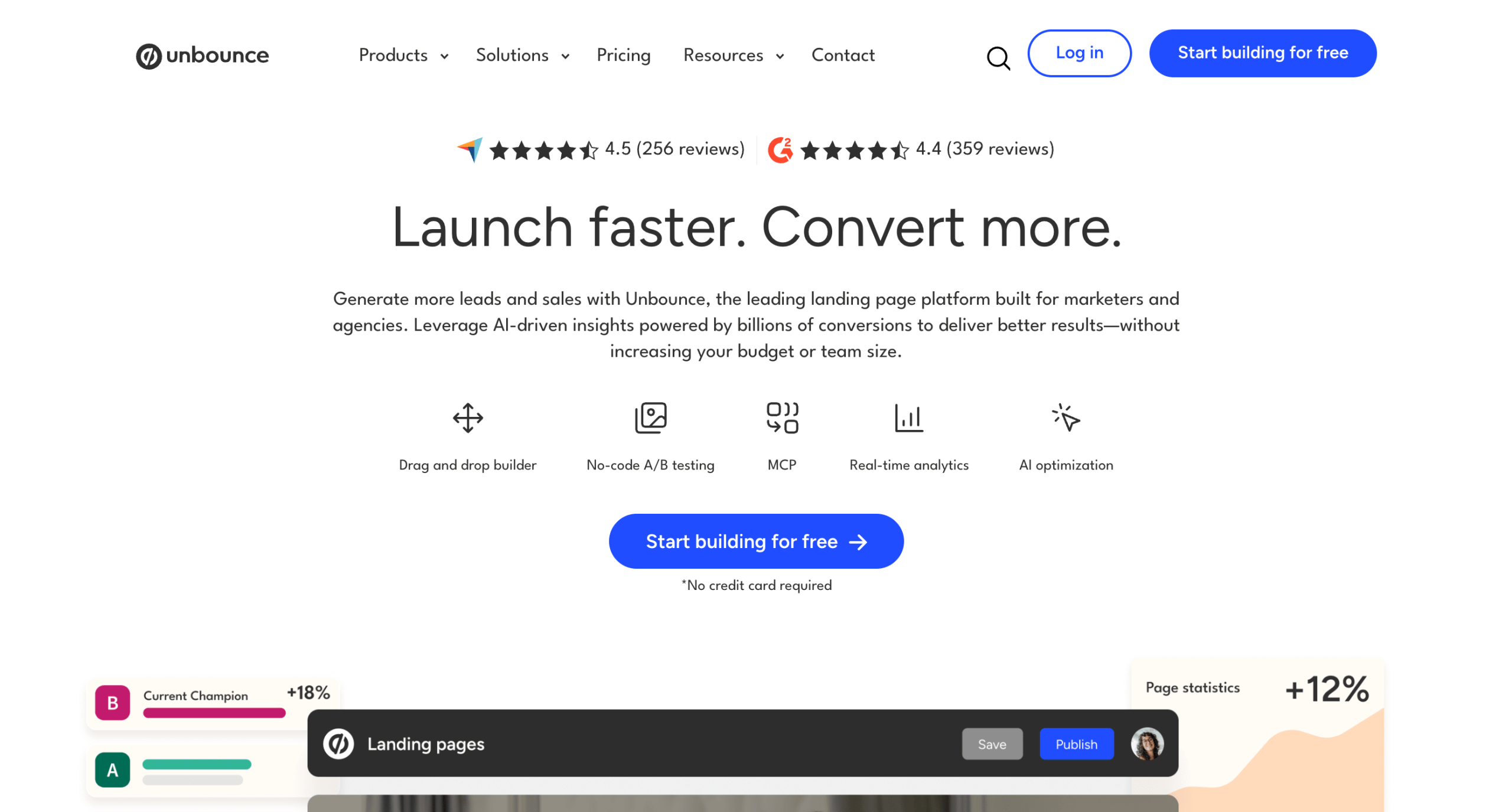Click the pink Current Champion progress bar
Viewport: 1512px width, 812px height.
214,713
